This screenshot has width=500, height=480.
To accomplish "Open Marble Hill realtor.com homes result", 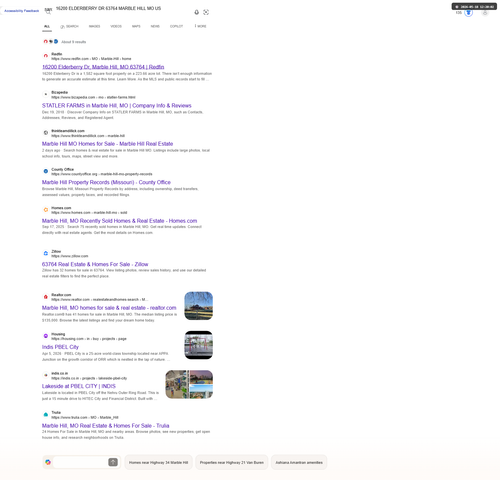I will pos(109,308).
